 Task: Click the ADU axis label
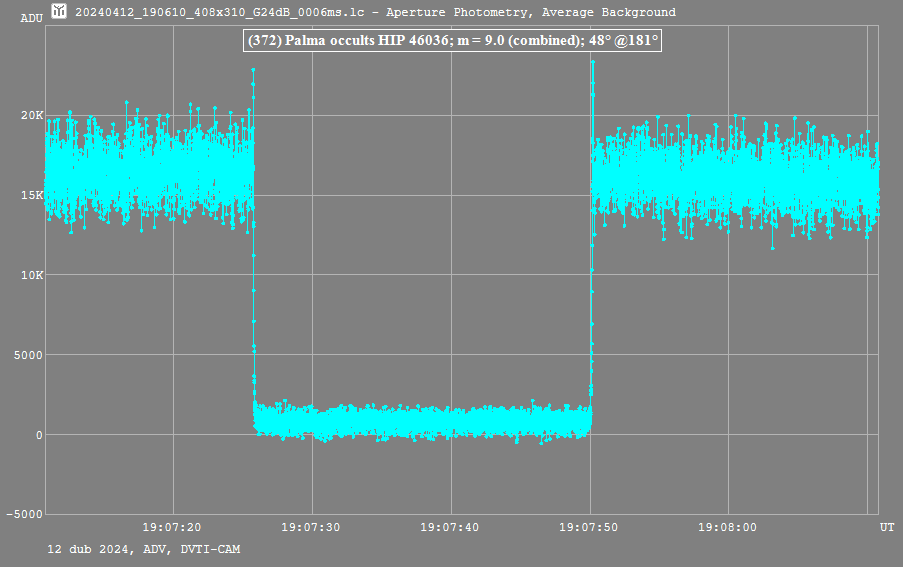pyautogui.click(x=32, y=18)
